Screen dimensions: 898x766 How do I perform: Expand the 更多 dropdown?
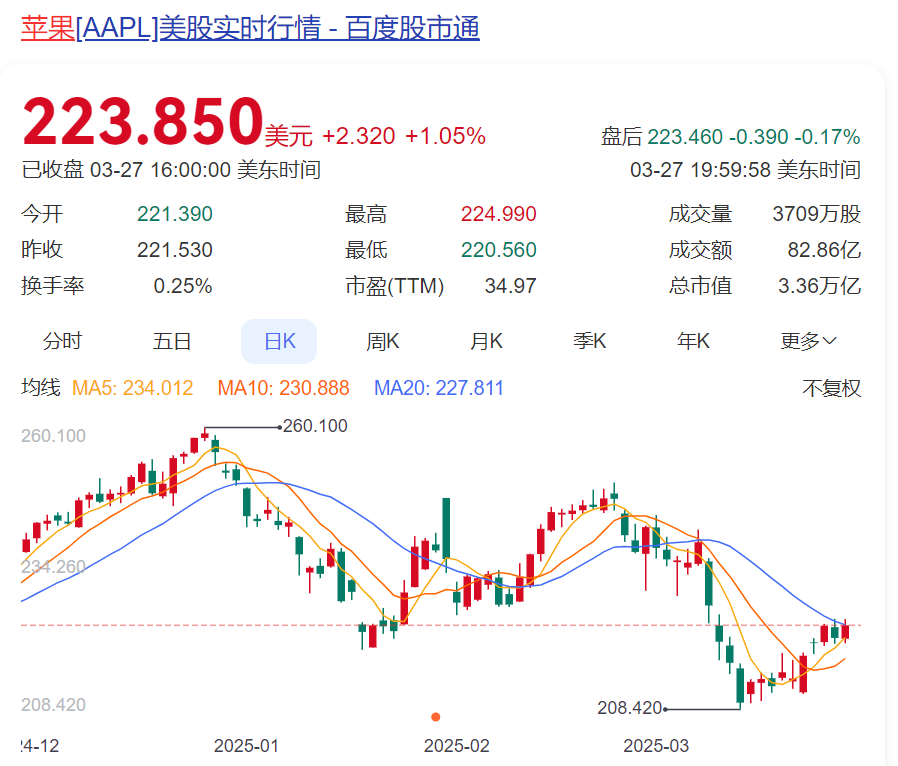click(x=808, y=341)
